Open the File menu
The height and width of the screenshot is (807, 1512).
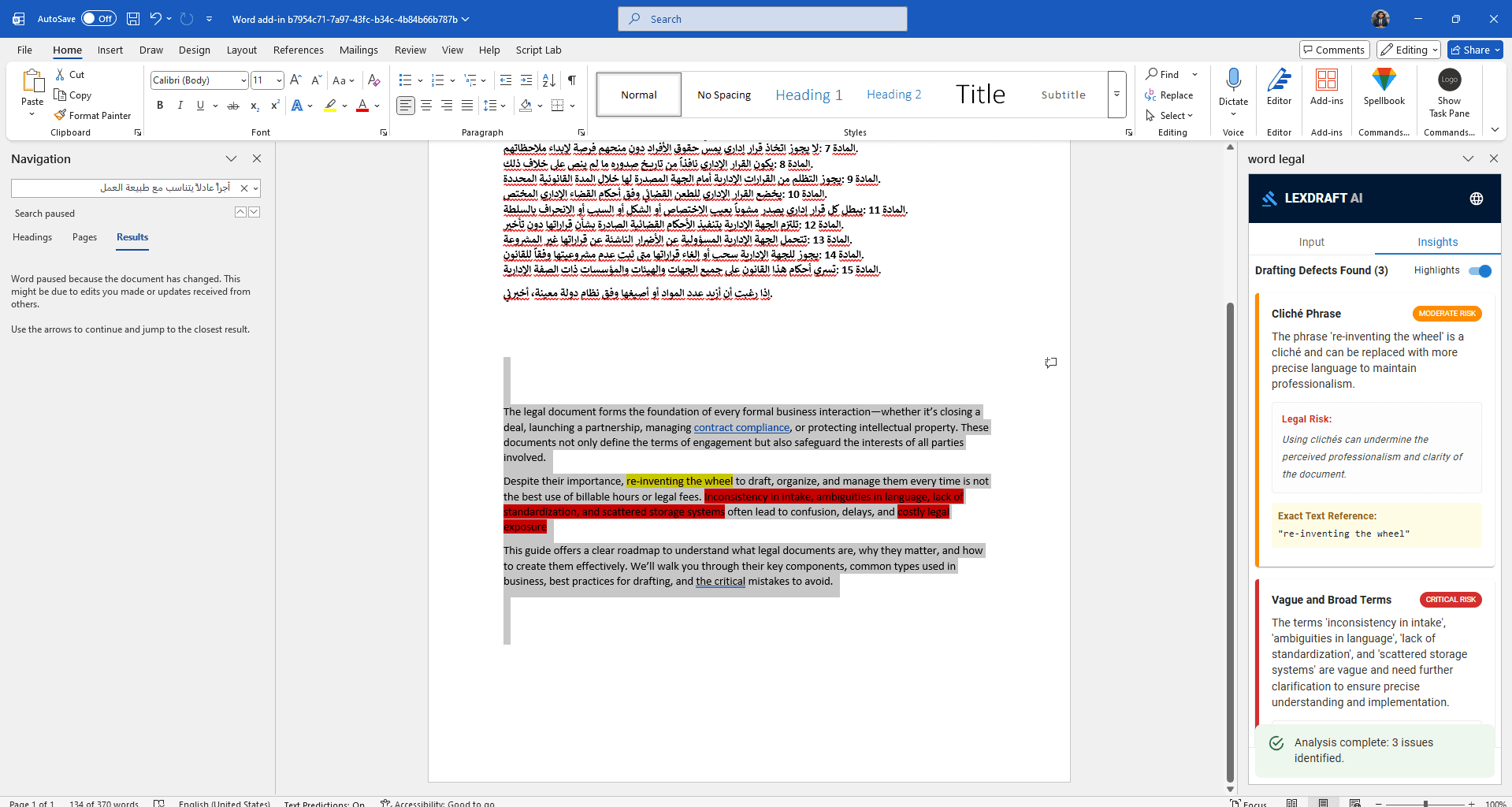(x=25, y=50)
